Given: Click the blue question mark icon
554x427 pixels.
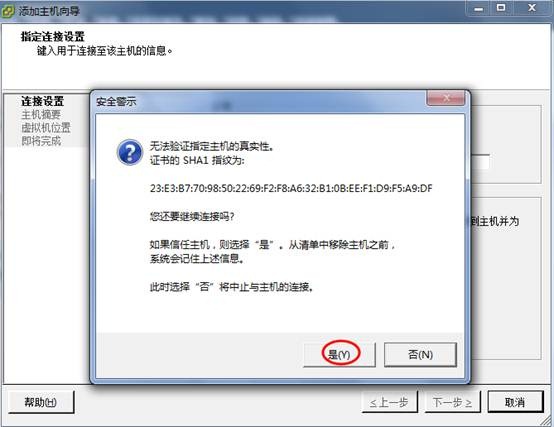Looking at the screenshot, I should pyautogui.click(x=130, y=153).
